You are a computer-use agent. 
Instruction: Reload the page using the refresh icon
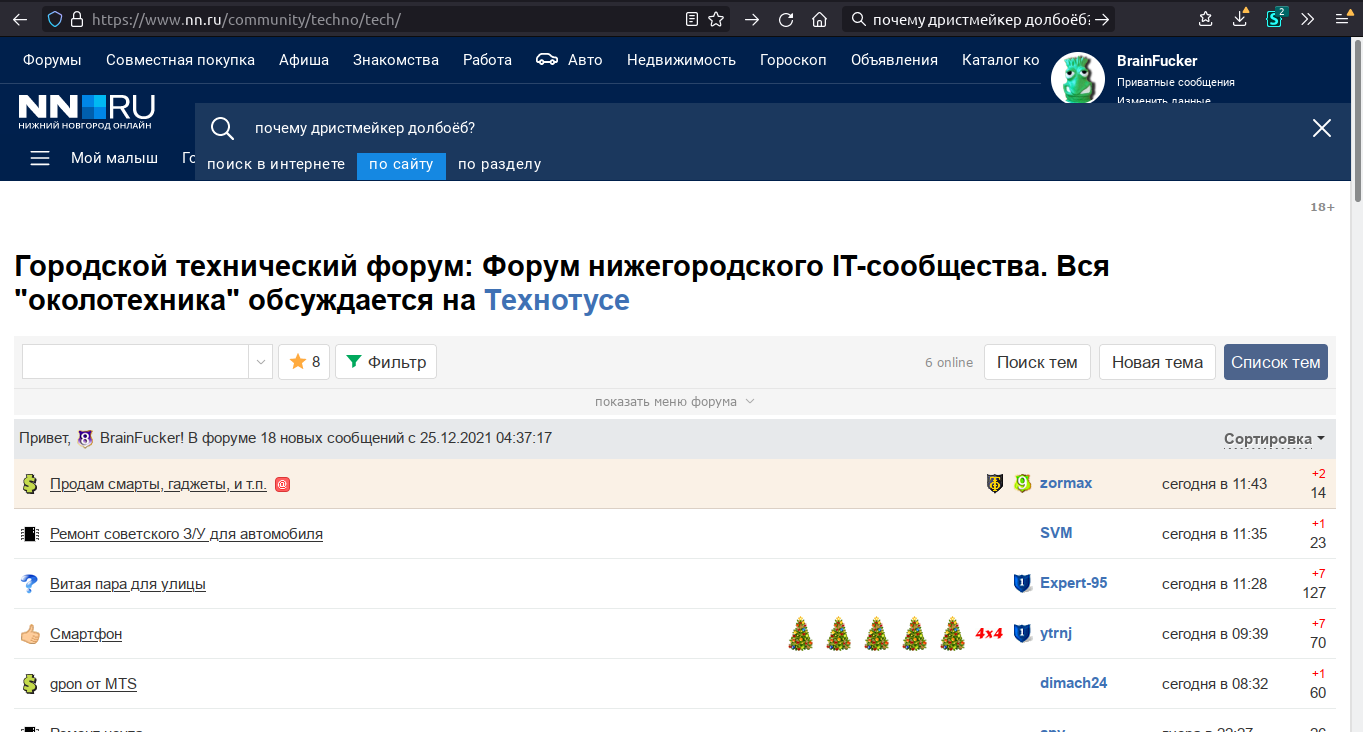(786, 19)
